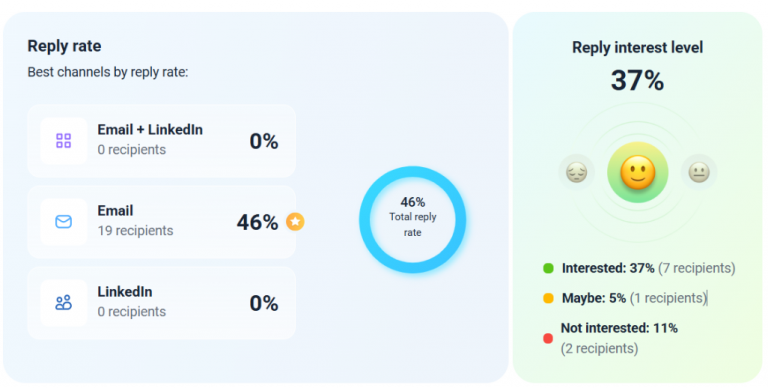Click the Email envelope icon
768x388 pixels.
coord(64,222)
